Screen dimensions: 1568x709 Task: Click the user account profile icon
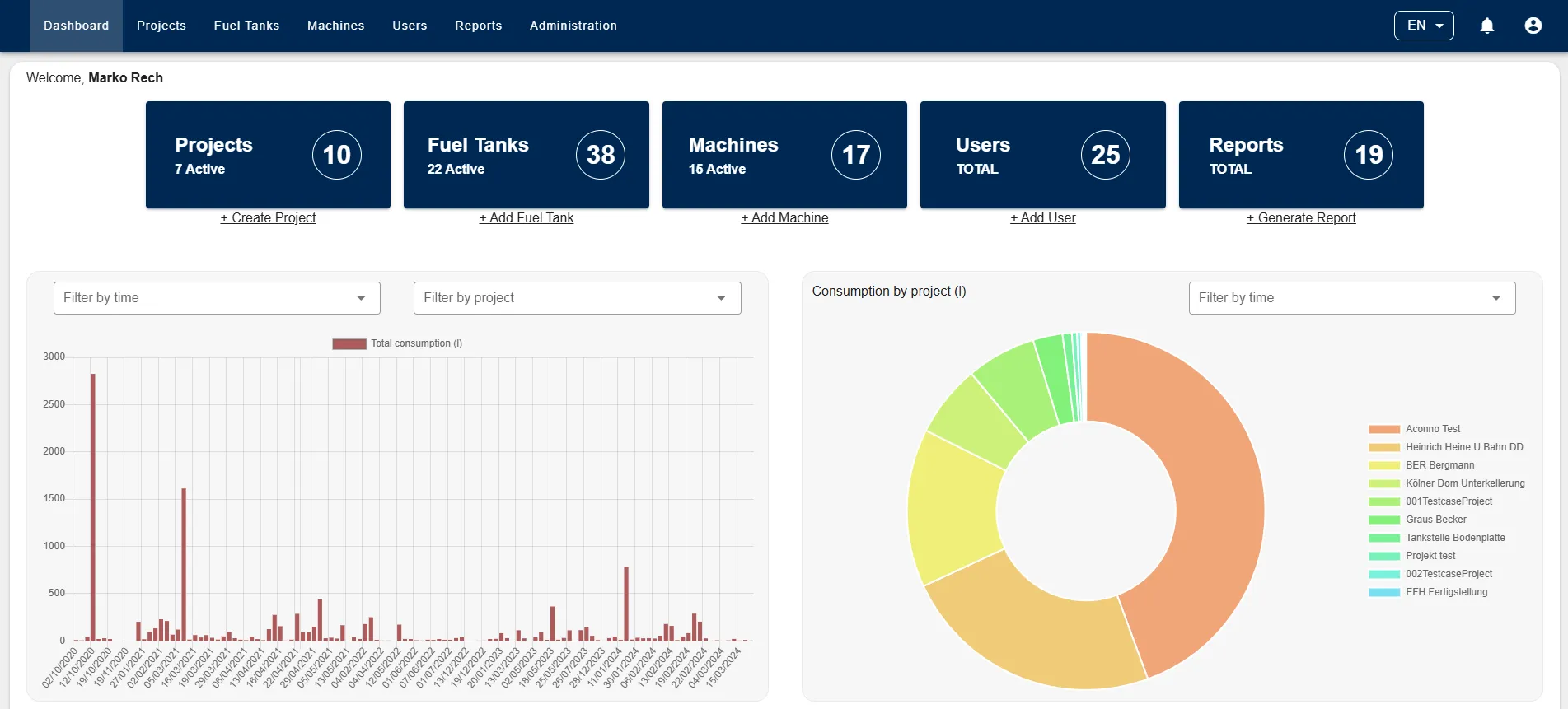point(1533,26)
